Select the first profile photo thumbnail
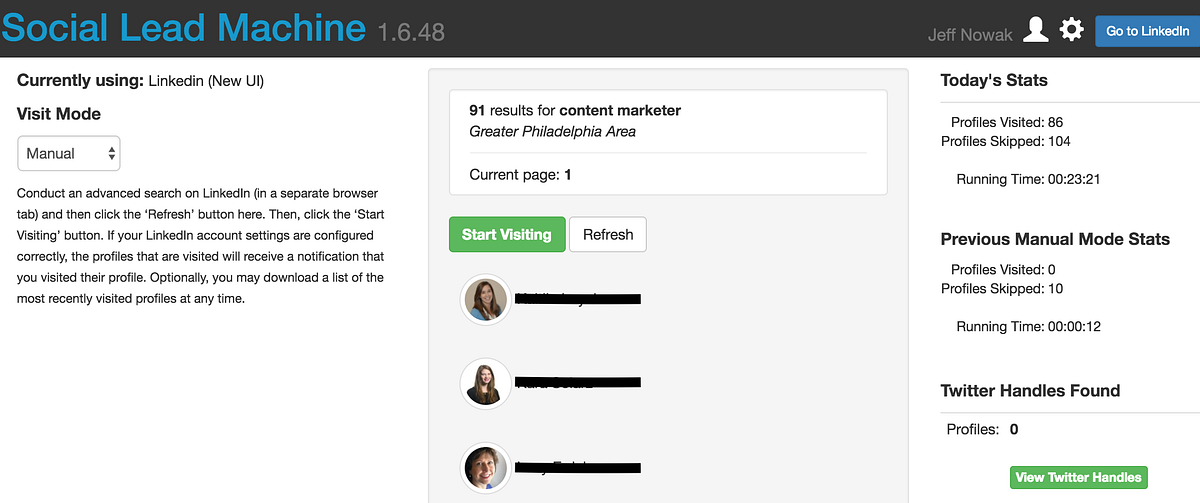Screen dimensions: 1200x503 click(487, 299)
